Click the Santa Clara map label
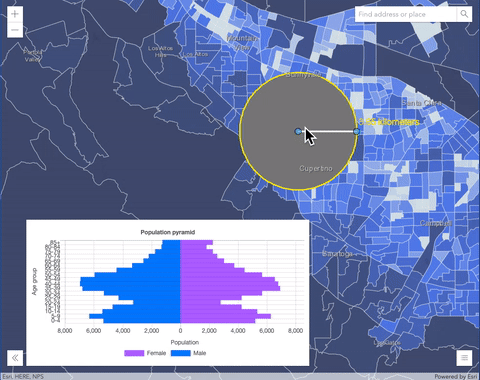480x380 pixels. pos(422,103)
